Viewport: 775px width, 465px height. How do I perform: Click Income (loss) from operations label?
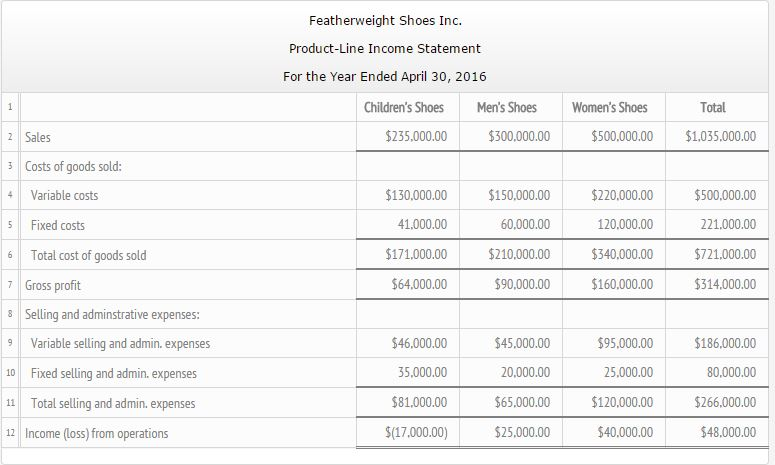click(96, 433)
